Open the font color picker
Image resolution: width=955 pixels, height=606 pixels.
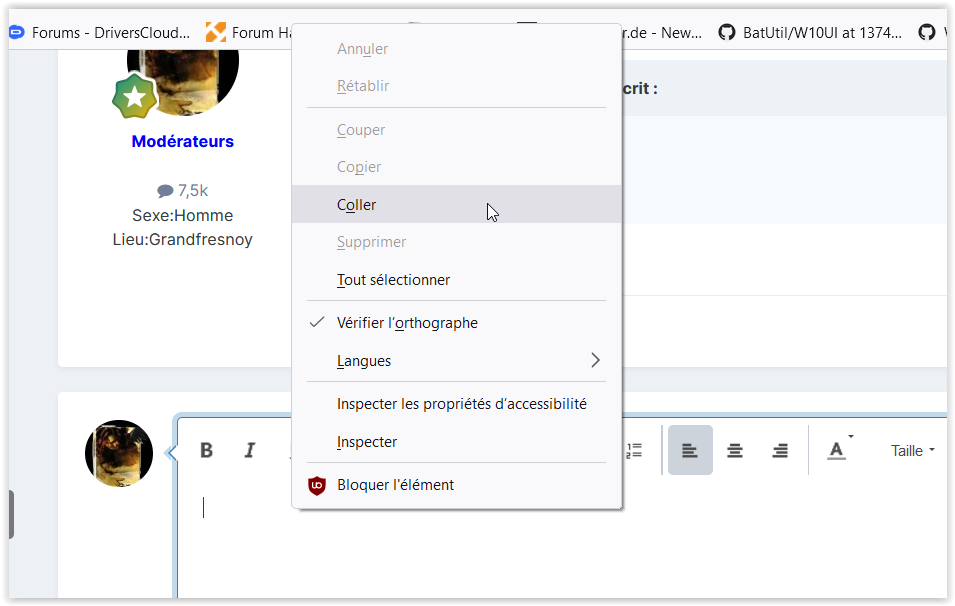[839, 450]
